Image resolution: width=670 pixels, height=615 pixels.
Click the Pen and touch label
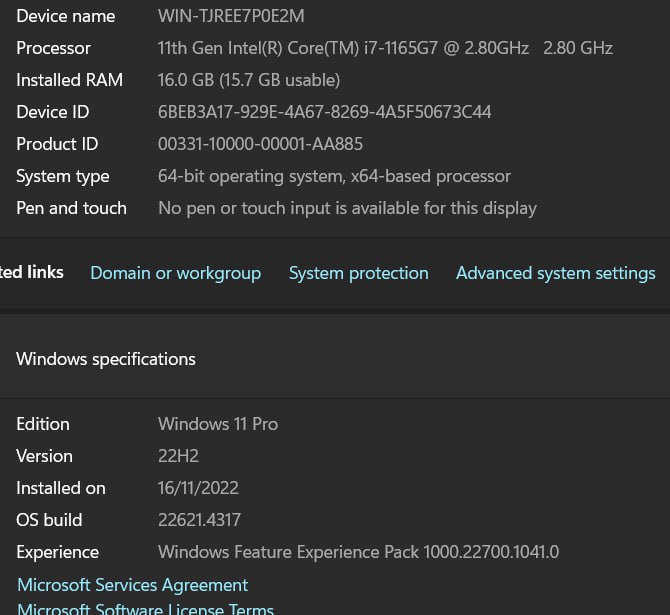click(x=71, y=208)
